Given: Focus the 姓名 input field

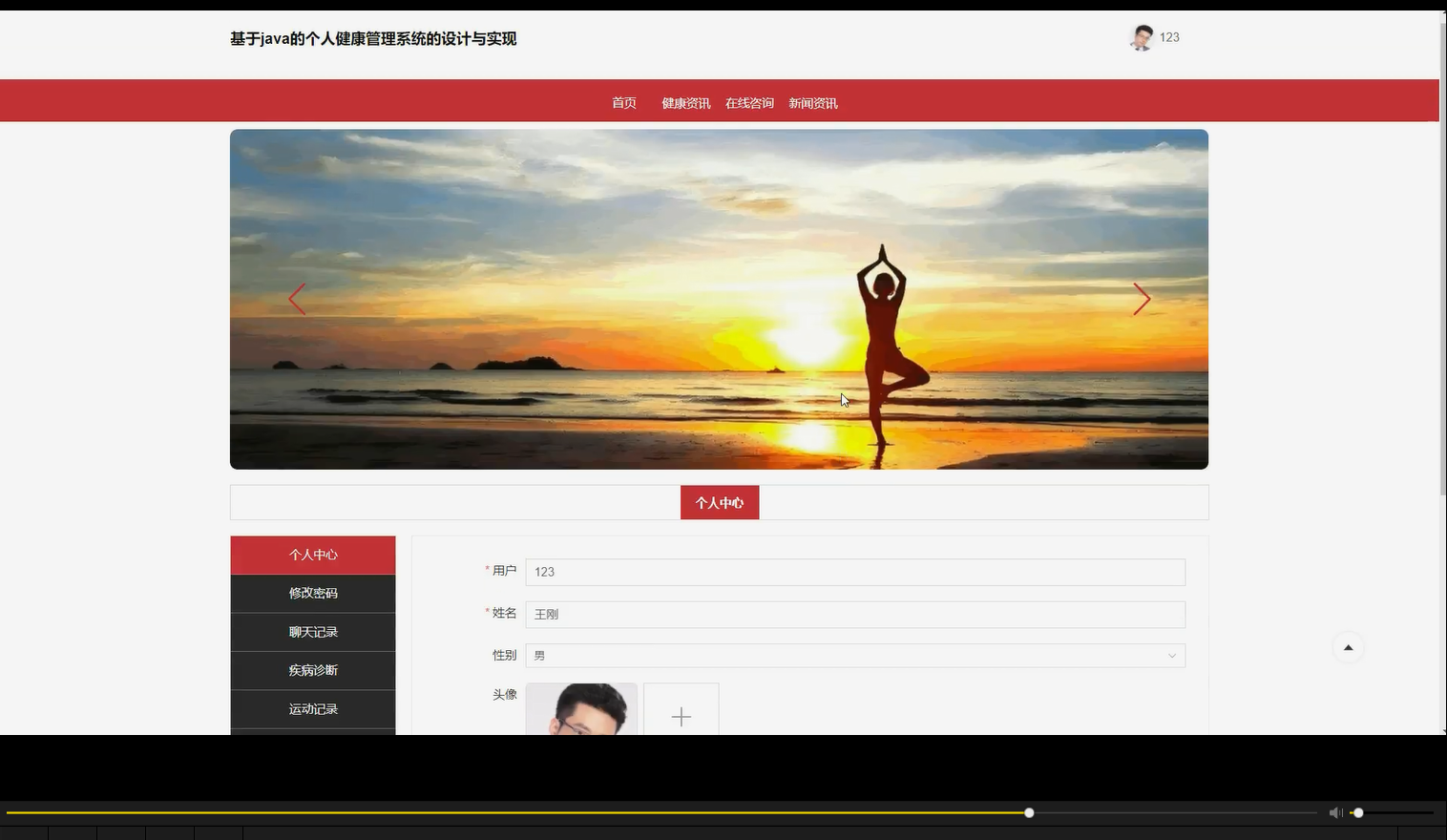Looking at the screenshot, I should click(855, 614).
